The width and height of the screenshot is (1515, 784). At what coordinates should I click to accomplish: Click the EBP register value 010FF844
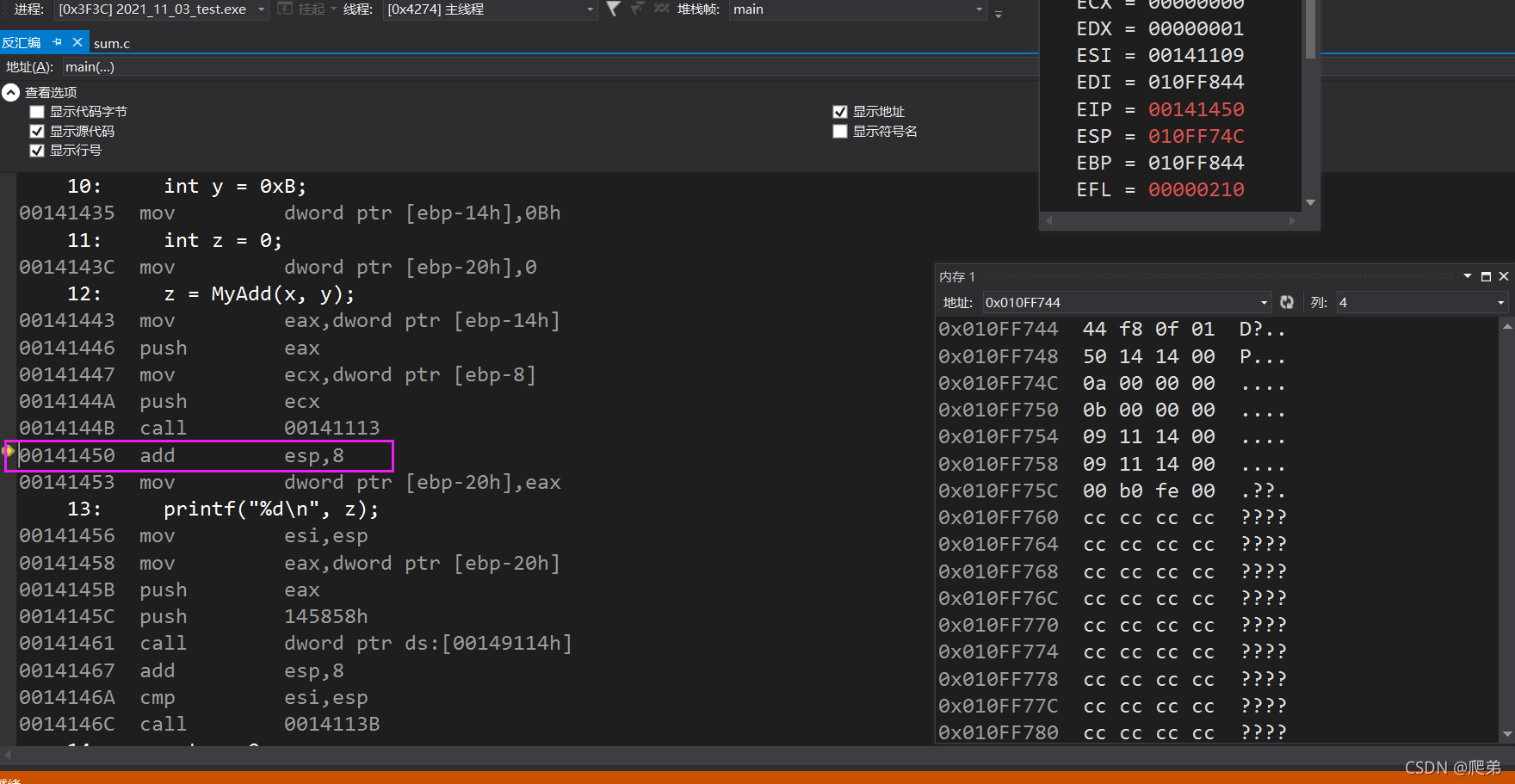[1196, 163]
